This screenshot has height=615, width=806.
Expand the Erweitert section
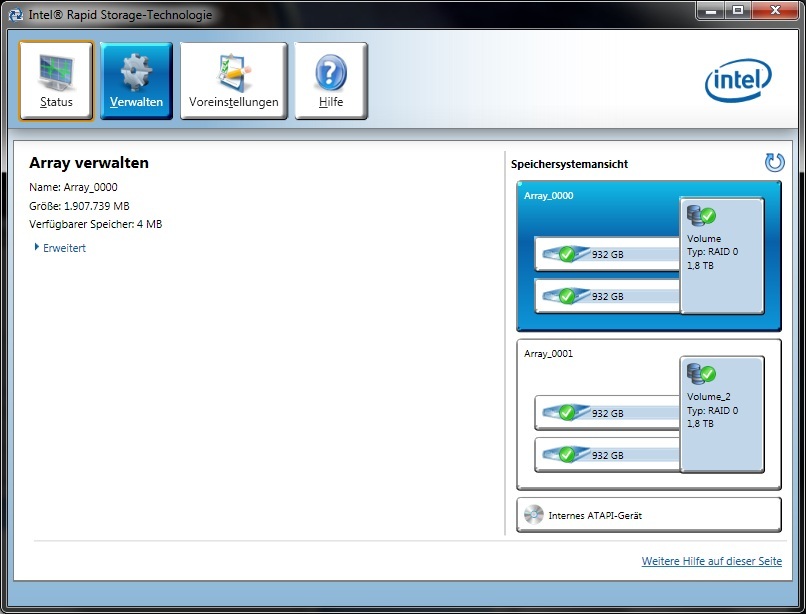coord(60,248)
